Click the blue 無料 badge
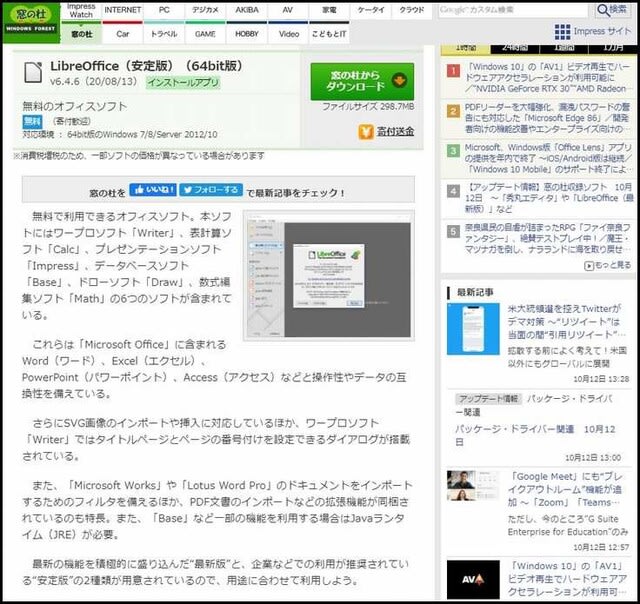 coord(32,121)
